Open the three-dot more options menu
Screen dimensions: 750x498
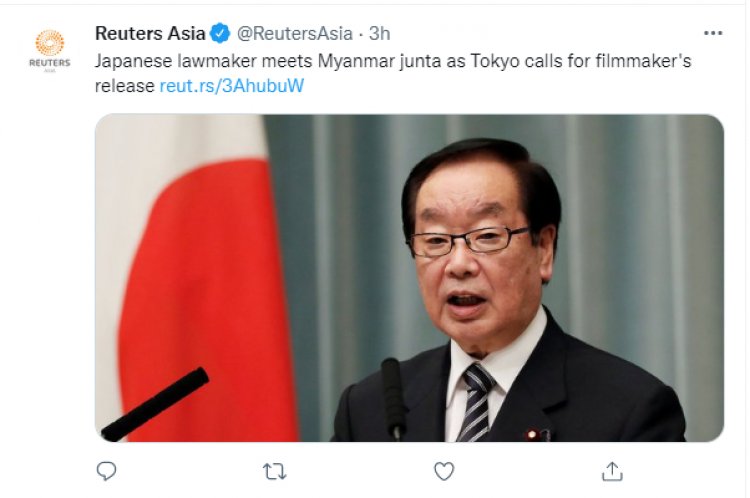tap(713, 33)
